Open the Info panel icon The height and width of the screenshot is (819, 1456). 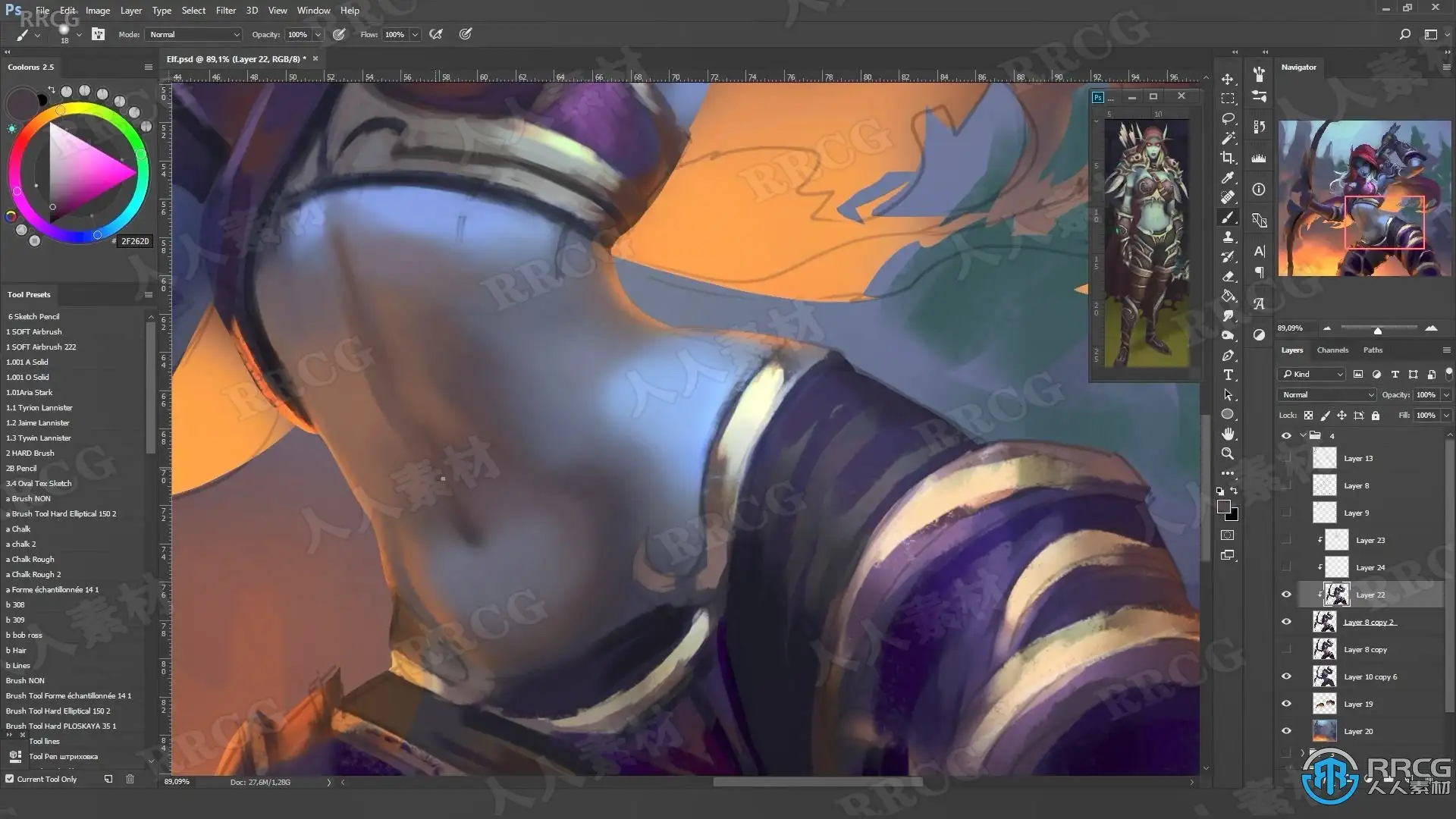tap(1259, 190)
